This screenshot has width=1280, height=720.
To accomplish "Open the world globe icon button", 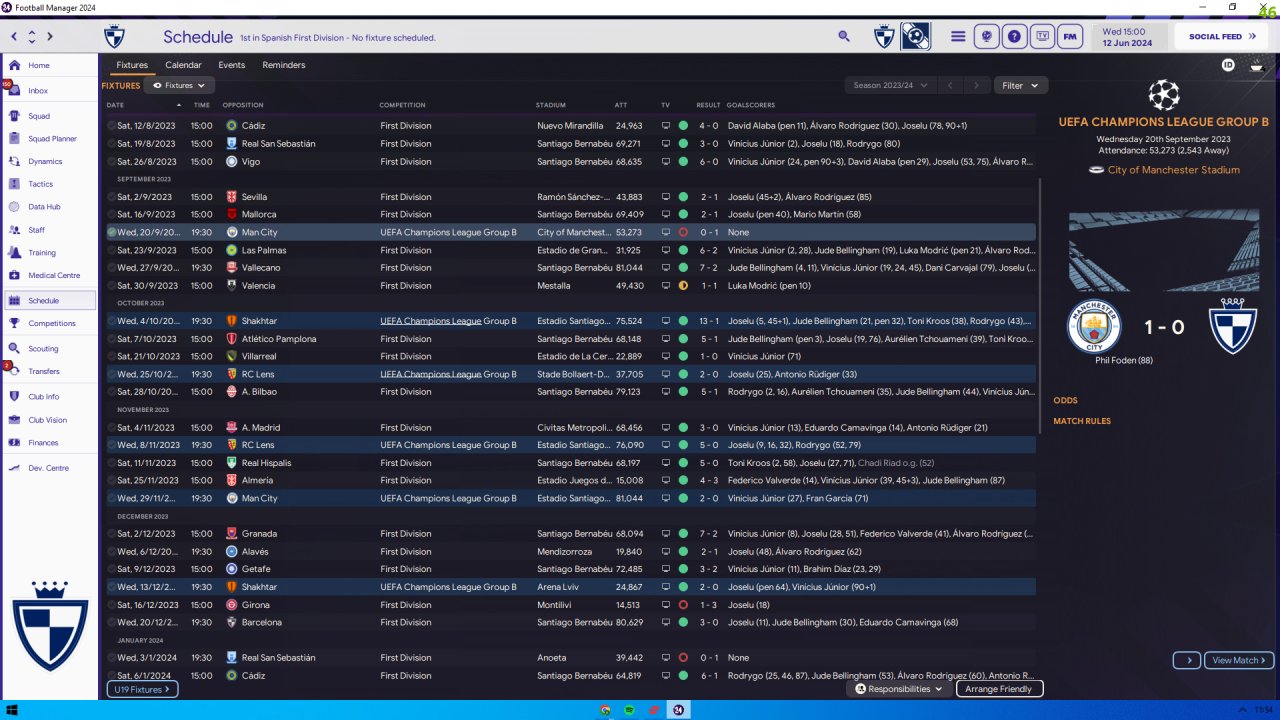I will (x=987, y=36).
